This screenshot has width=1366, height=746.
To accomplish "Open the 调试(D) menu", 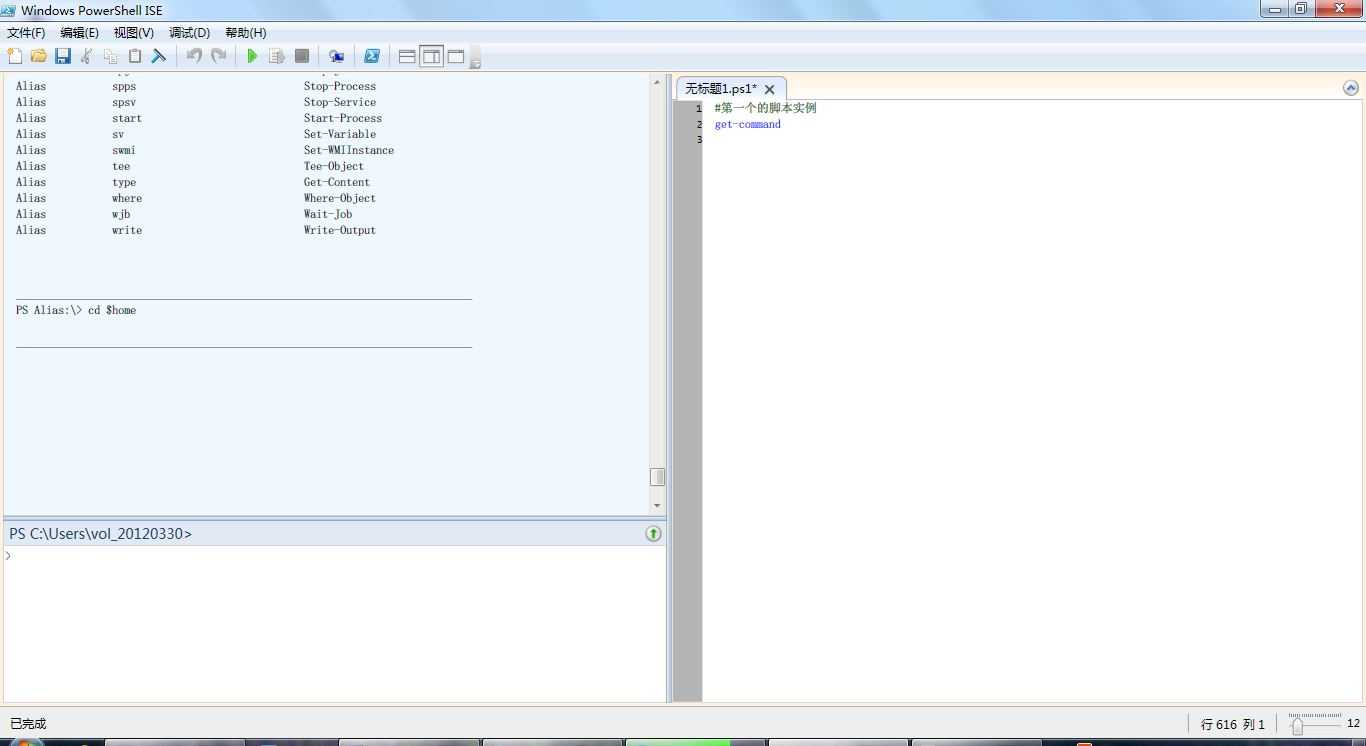I will click(190, 33).
